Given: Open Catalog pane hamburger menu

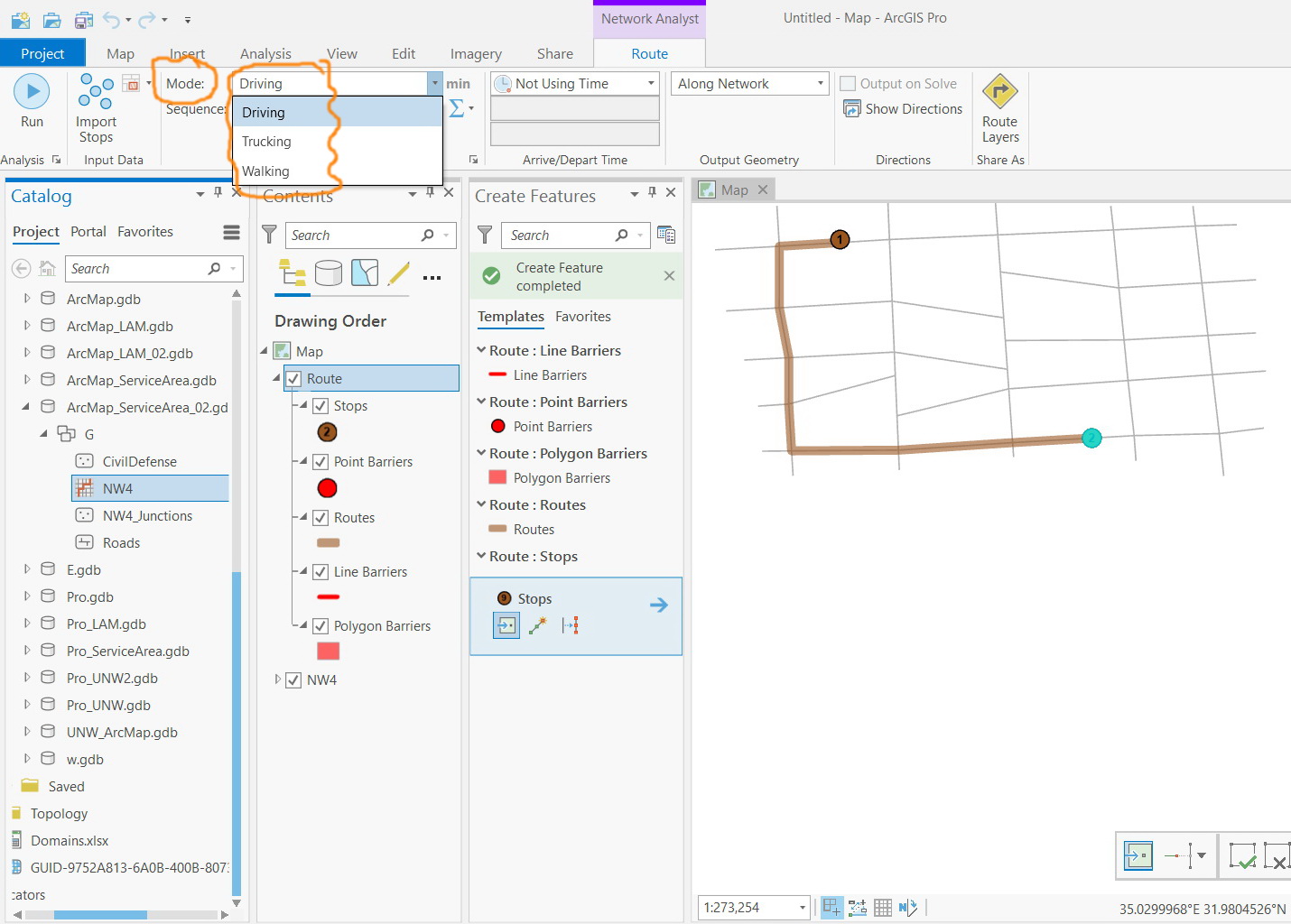Looking at the screenshot, I should (x=231, y=233).
